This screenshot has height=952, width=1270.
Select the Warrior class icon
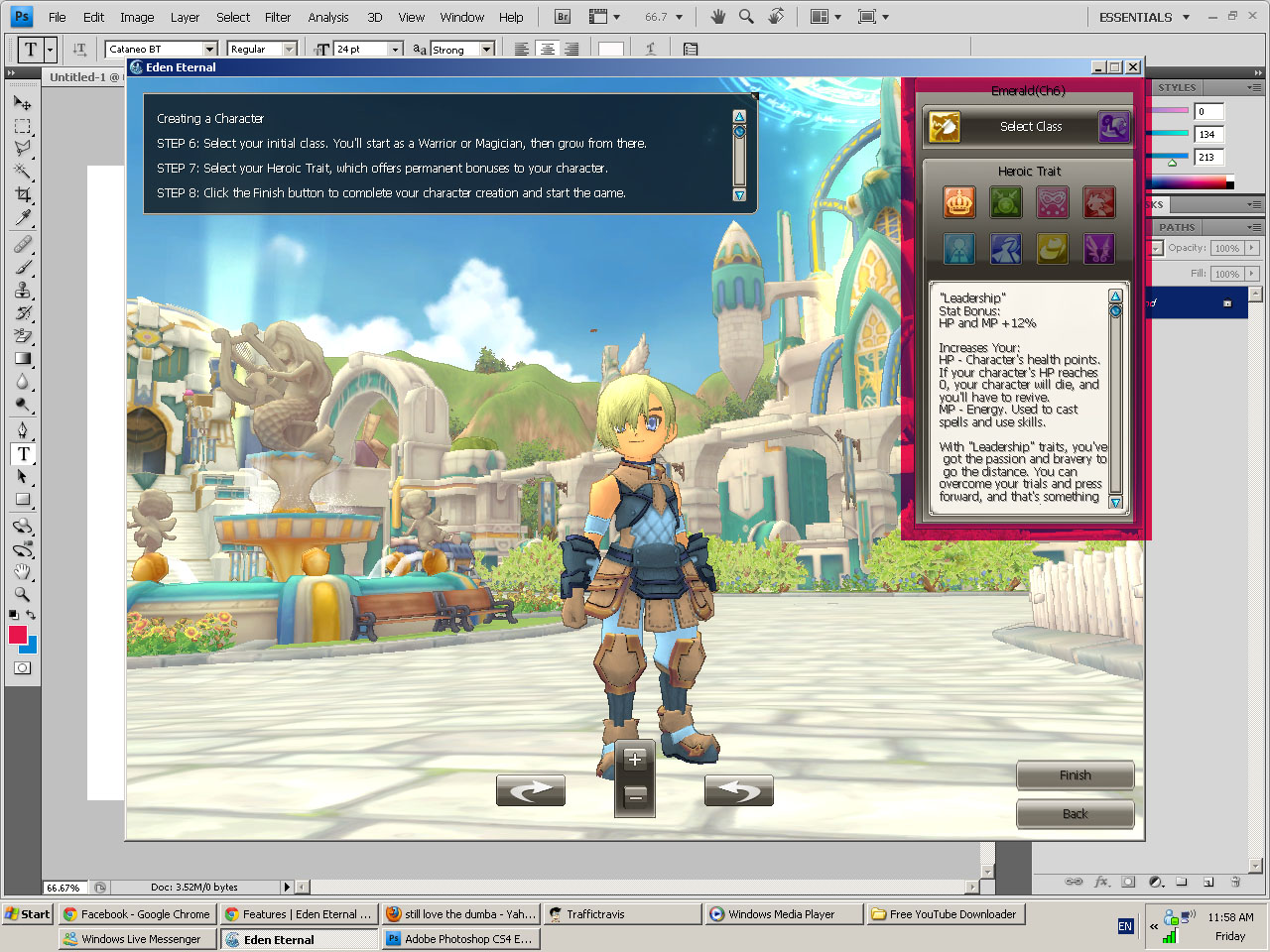945,127
